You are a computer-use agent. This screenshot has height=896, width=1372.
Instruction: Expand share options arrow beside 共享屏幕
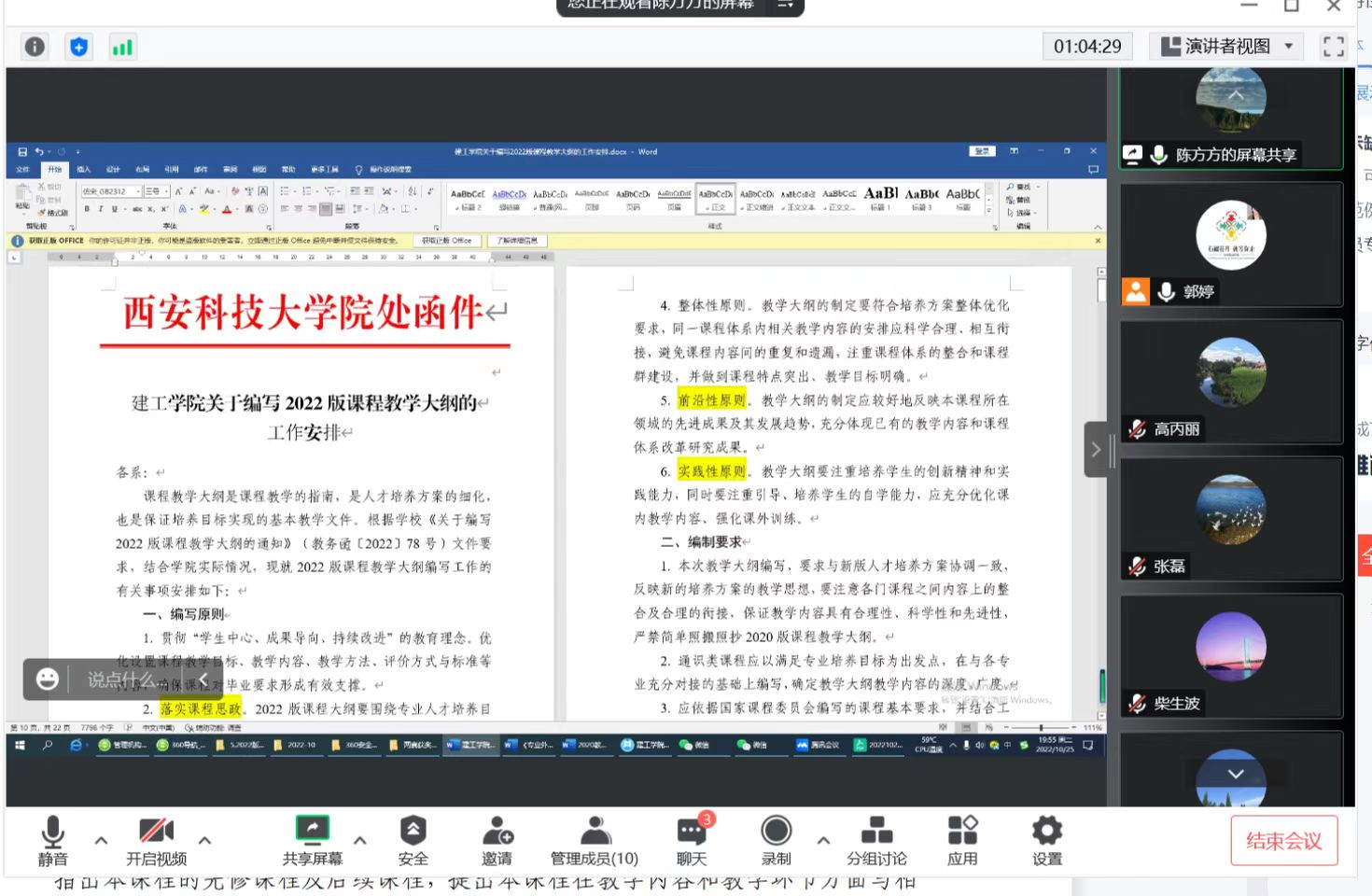359,841
